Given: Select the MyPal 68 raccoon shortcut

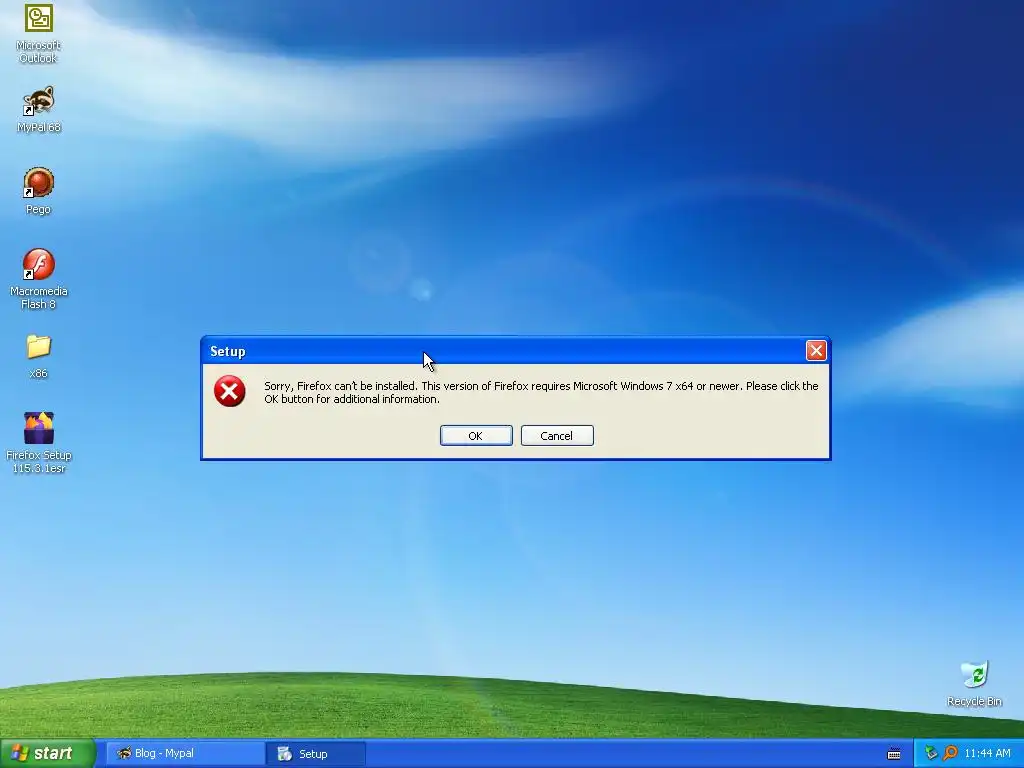Looking at the screenshot, I should coord(39,109).
